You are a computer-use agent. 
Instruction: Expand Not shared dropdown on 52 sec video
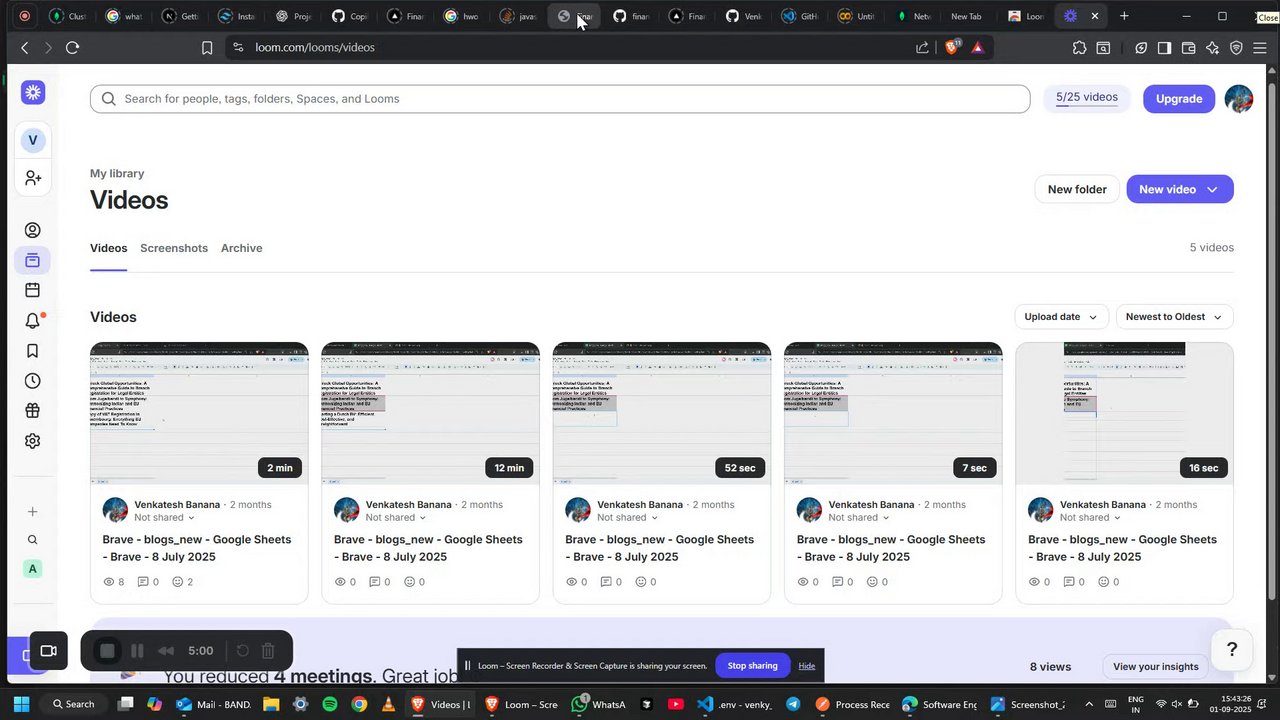627,518
